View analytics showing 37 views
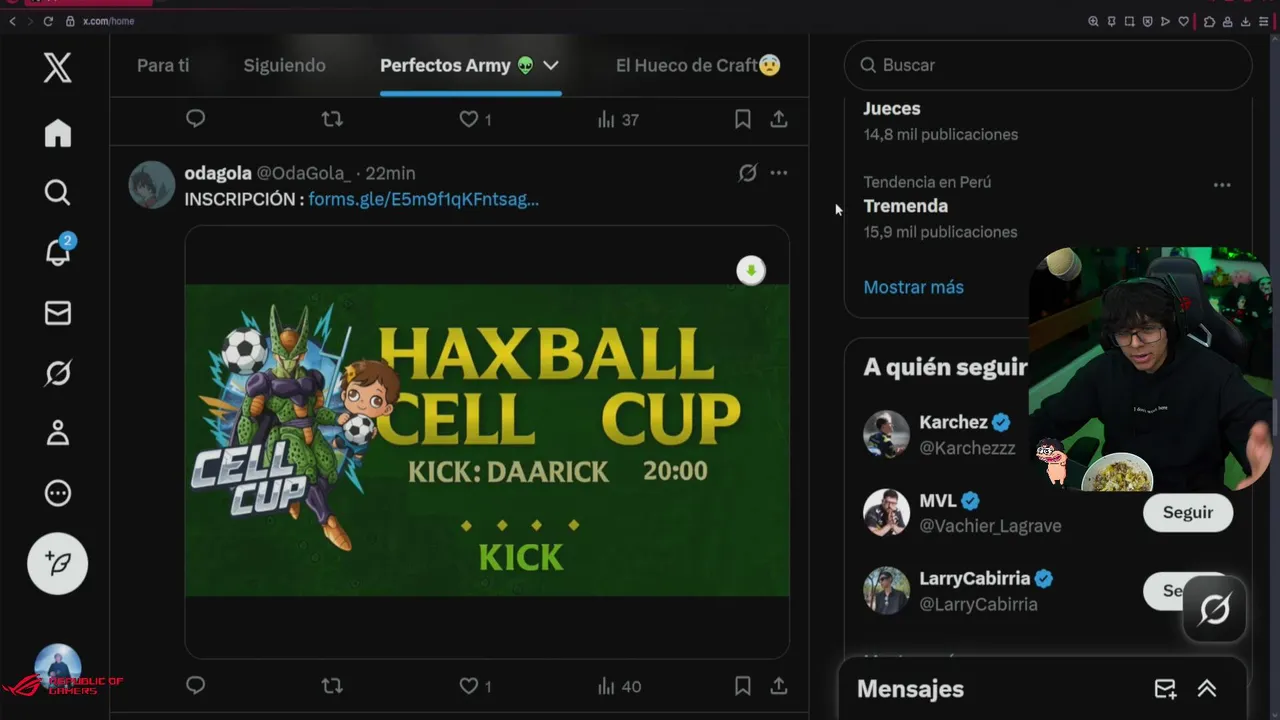This screenshot has height=720, width=1280. [618, 119]
